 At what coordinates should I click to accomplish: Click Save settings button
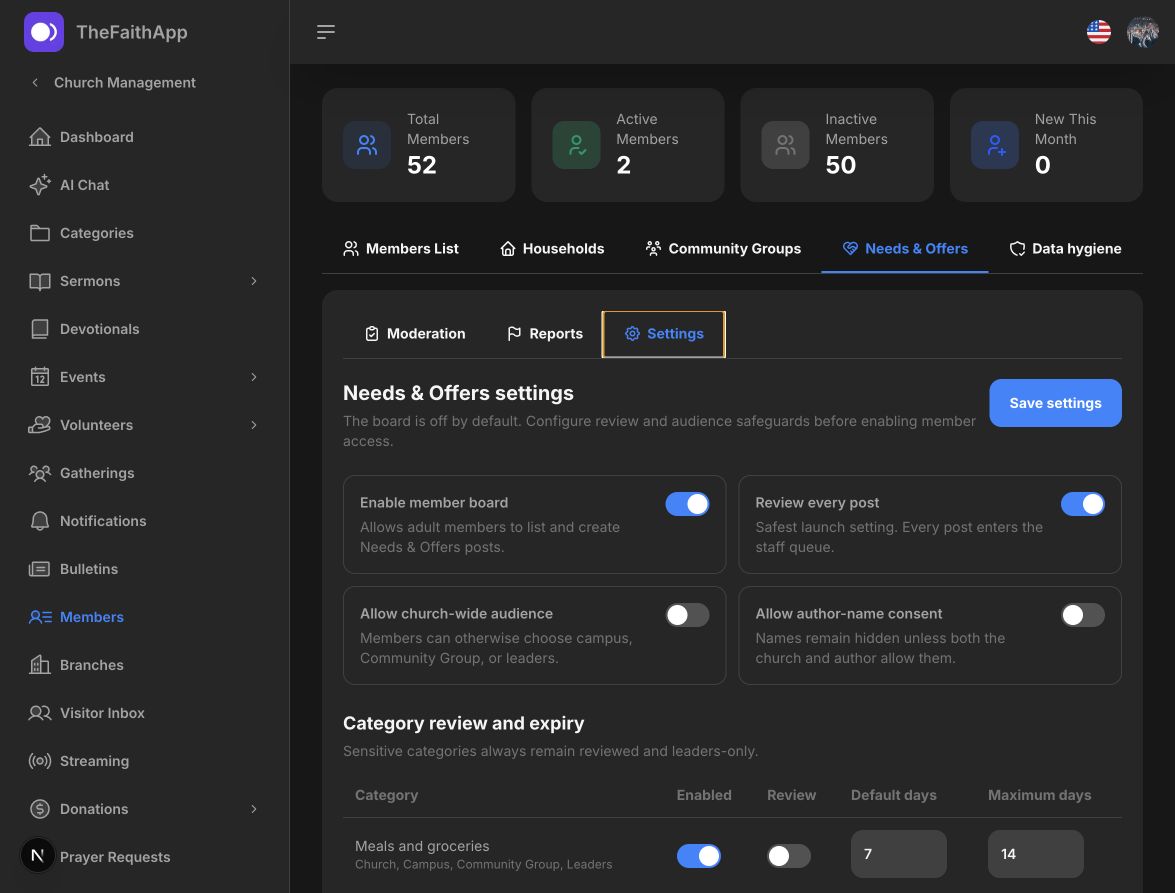point(1055,403)
